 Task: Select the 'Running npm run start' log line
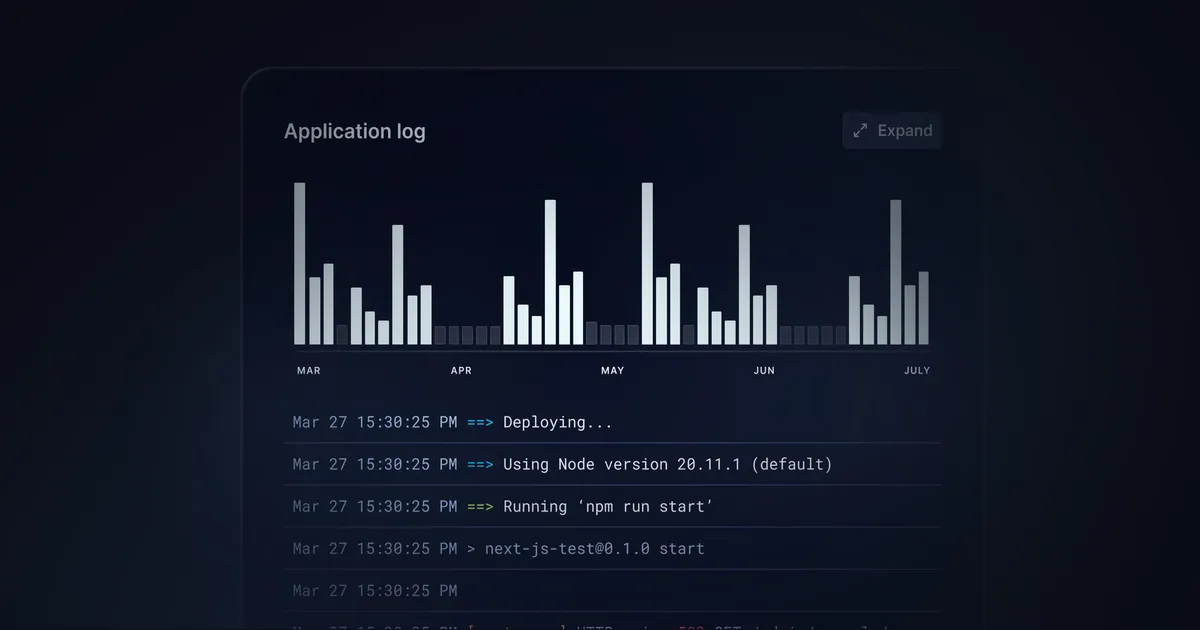[x=612, y=507]
